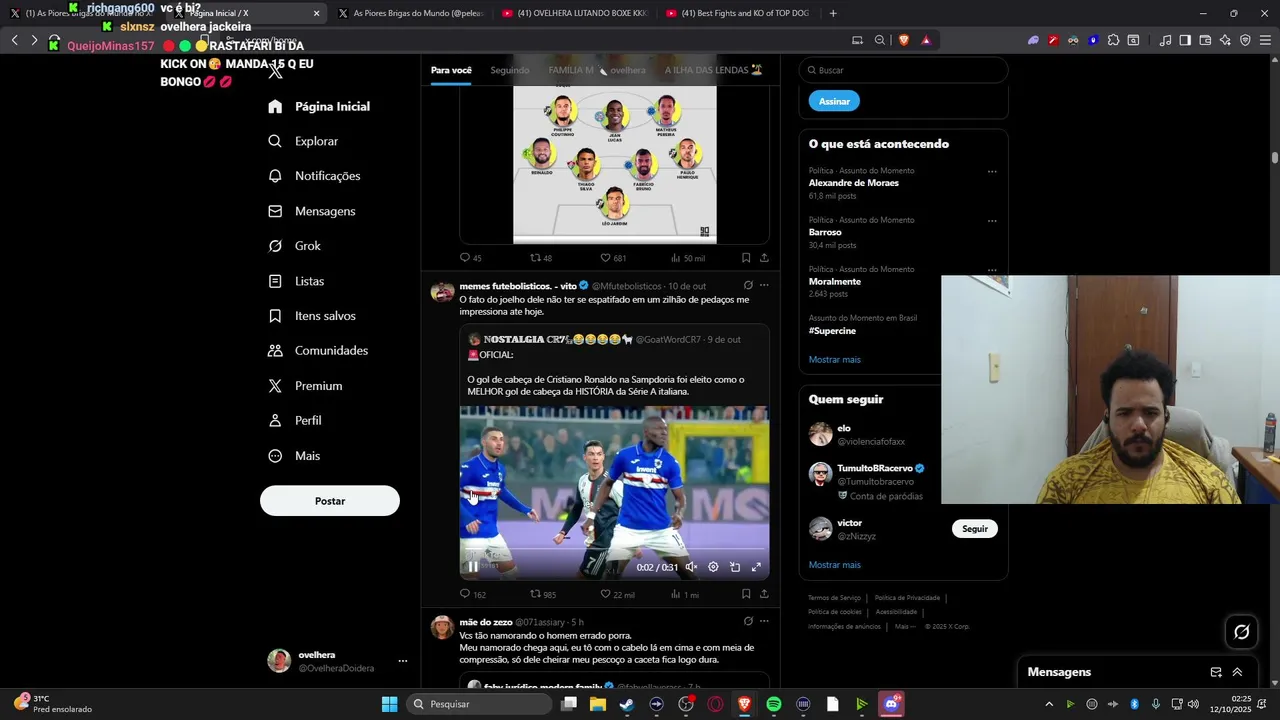Focus the Buscar search field

(x=903, y=70)
